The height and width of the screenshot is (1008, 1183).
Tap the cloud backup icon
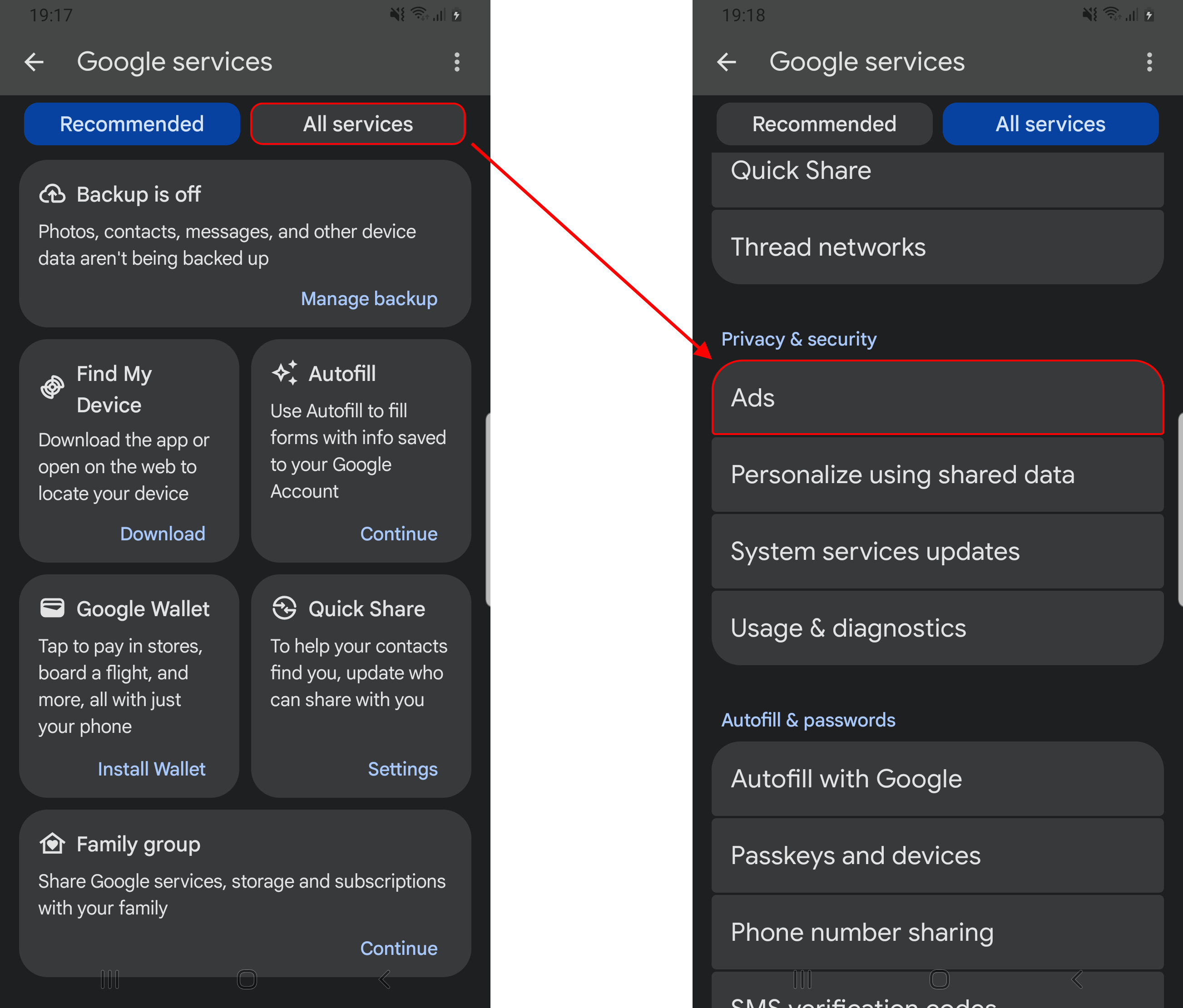52,194
